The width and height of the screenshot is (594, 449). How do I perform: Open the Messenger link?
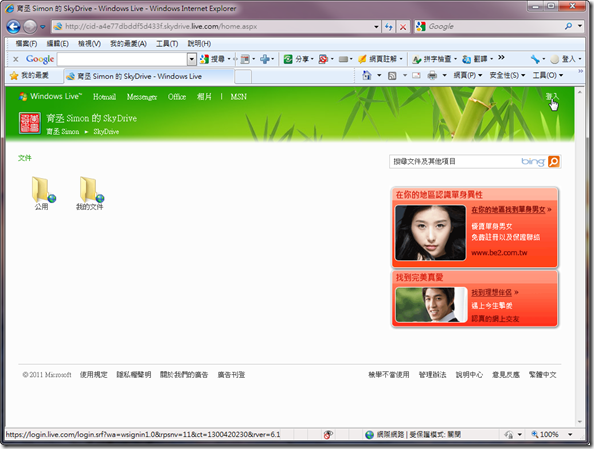click(x=142, y=97)
